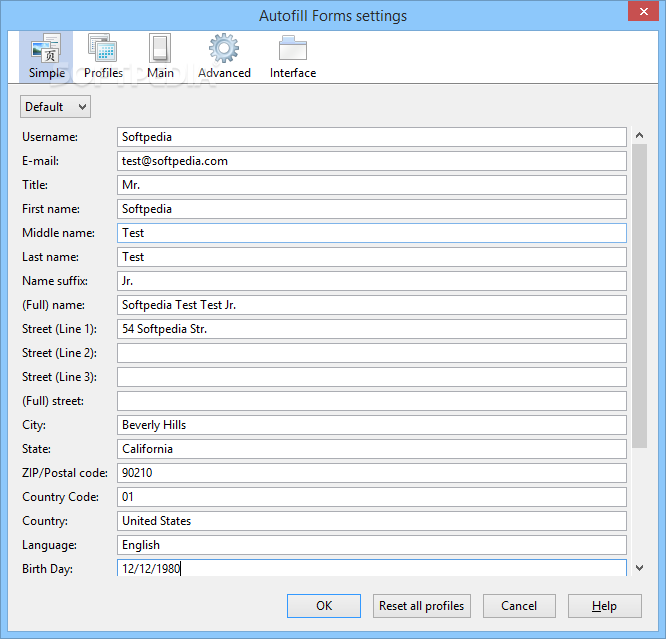Open the Profiles settings icon
This screenshot has width=666, height=639.
tap(103, 57)
